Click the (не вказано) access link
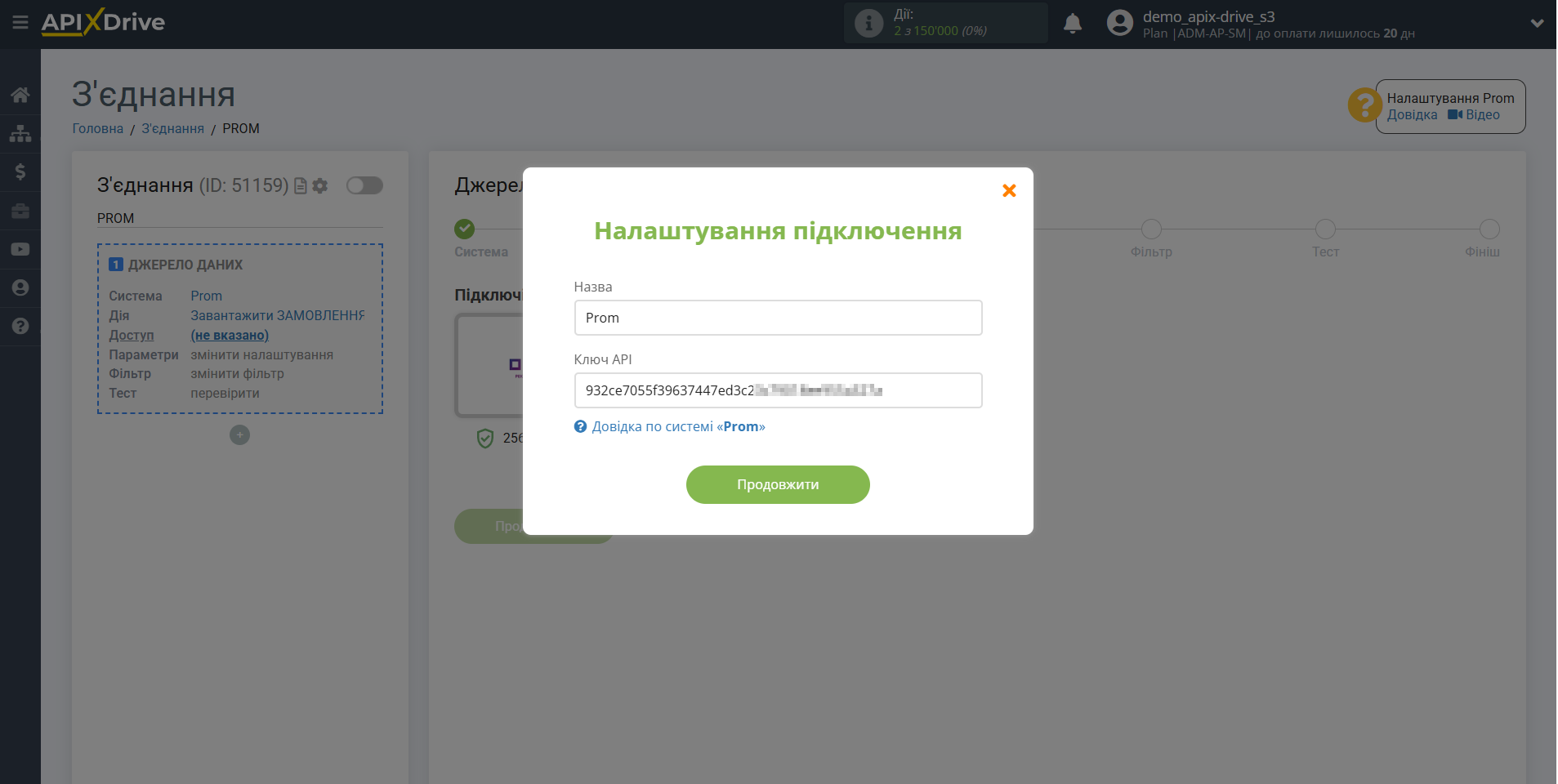This screenshot has width=1558, height=784. click(230, 335)
